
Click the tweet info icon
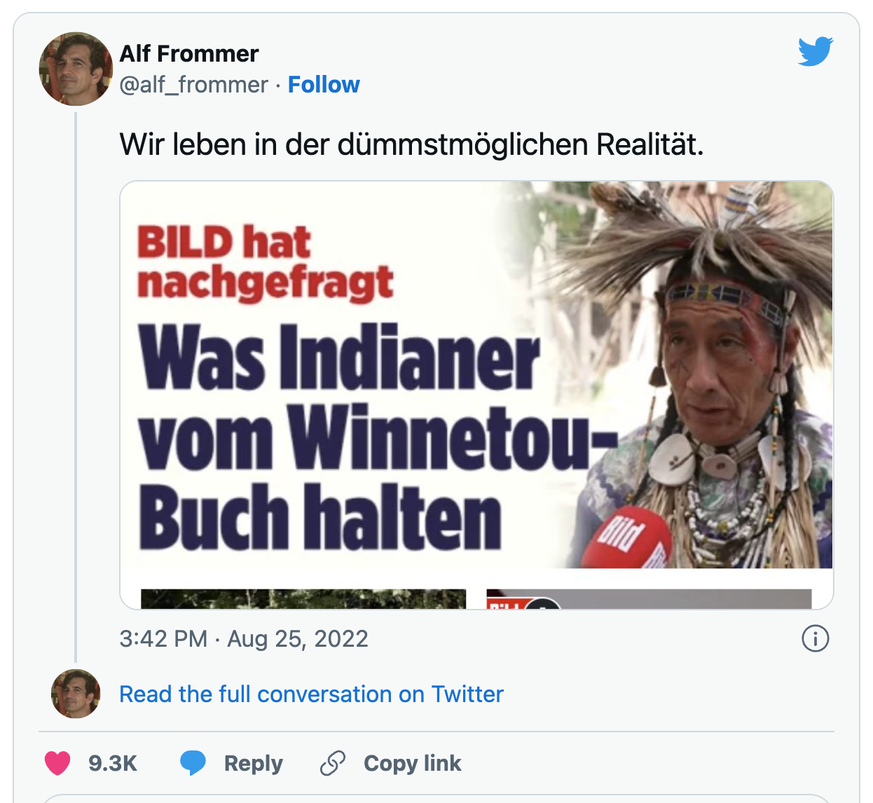coord(815,638)
